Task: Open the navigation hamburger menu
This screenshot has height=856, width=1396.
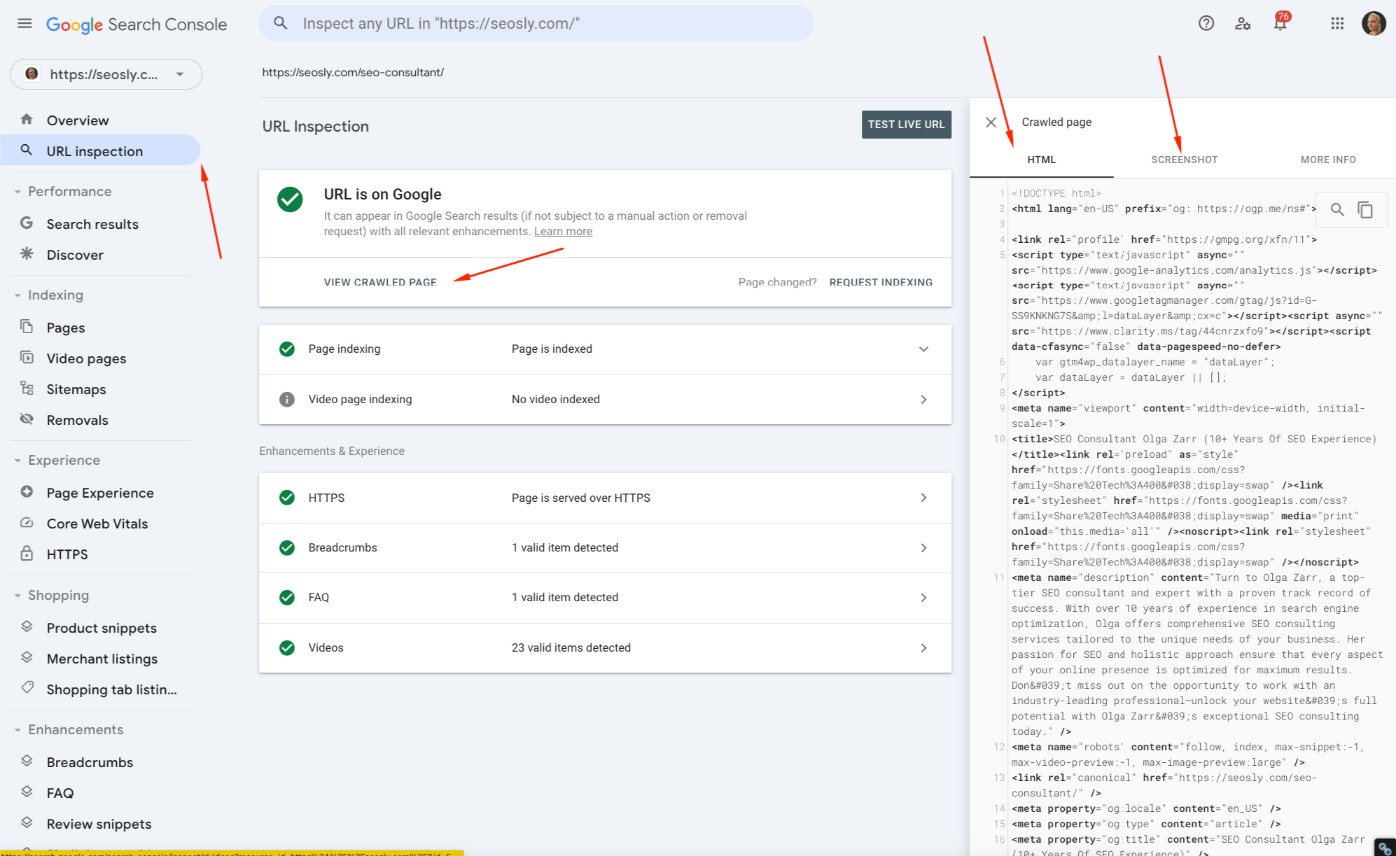Action: (25, 24)
